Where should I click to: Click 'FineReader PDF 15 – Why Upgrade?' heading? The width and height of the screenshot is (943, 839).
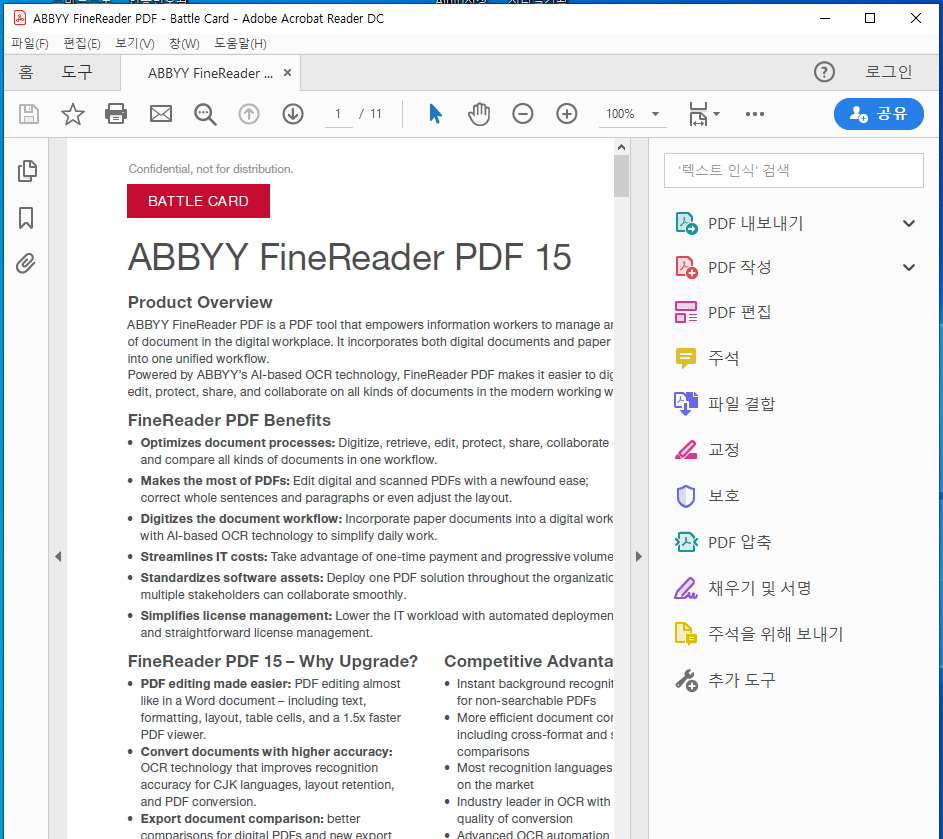click(x=272, y=661)
